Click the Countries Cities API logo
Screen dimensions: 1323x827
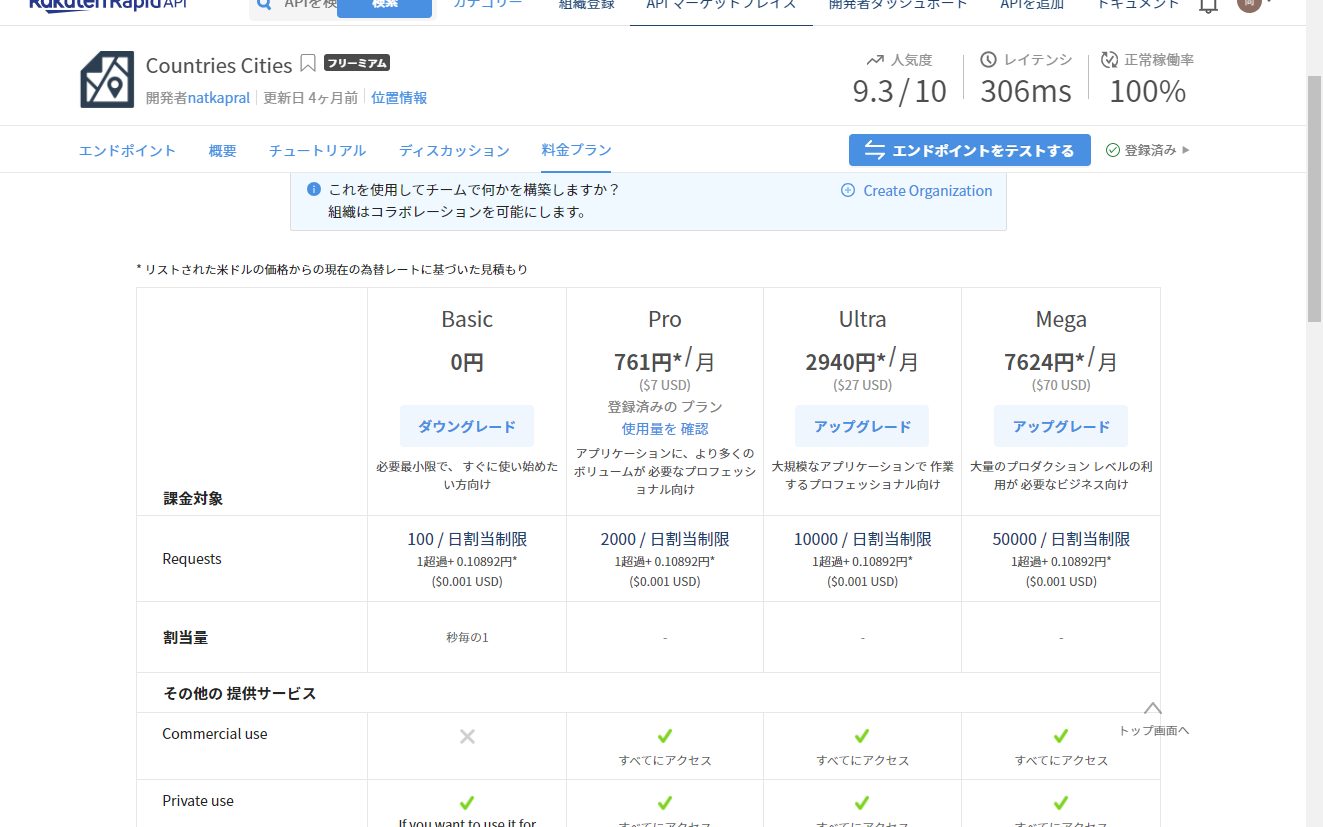tap(107, 80)
